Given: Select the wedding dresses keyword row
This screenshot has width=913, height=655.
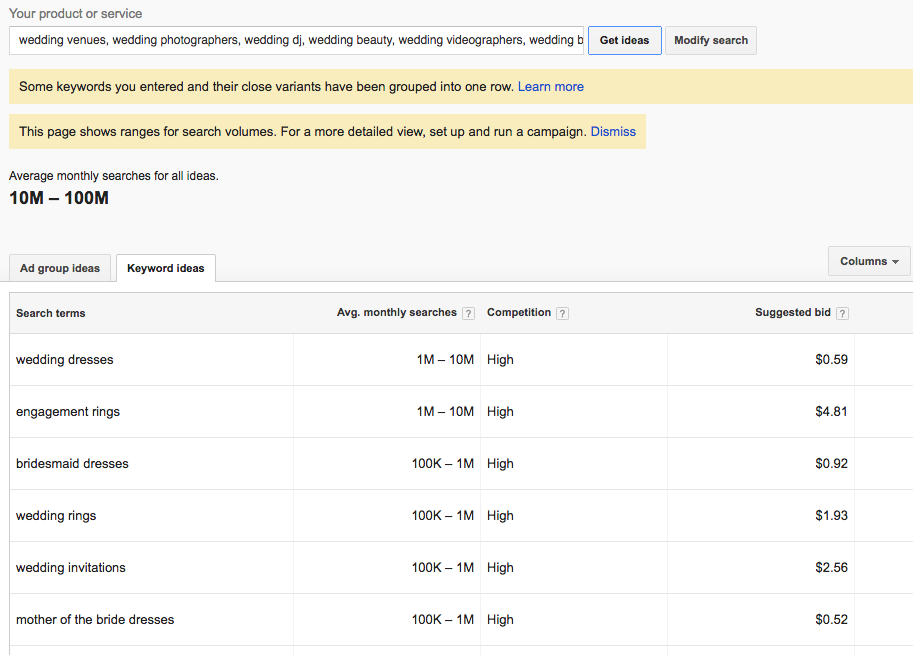Looking at the screenshot, I should point(65,360).
